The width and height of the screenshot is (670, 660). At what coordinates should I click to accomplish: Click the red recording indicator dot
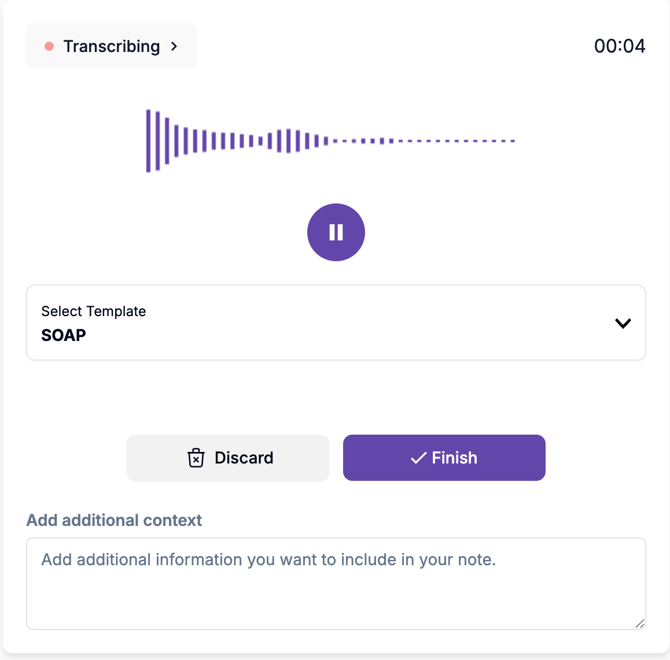point(49,47)
